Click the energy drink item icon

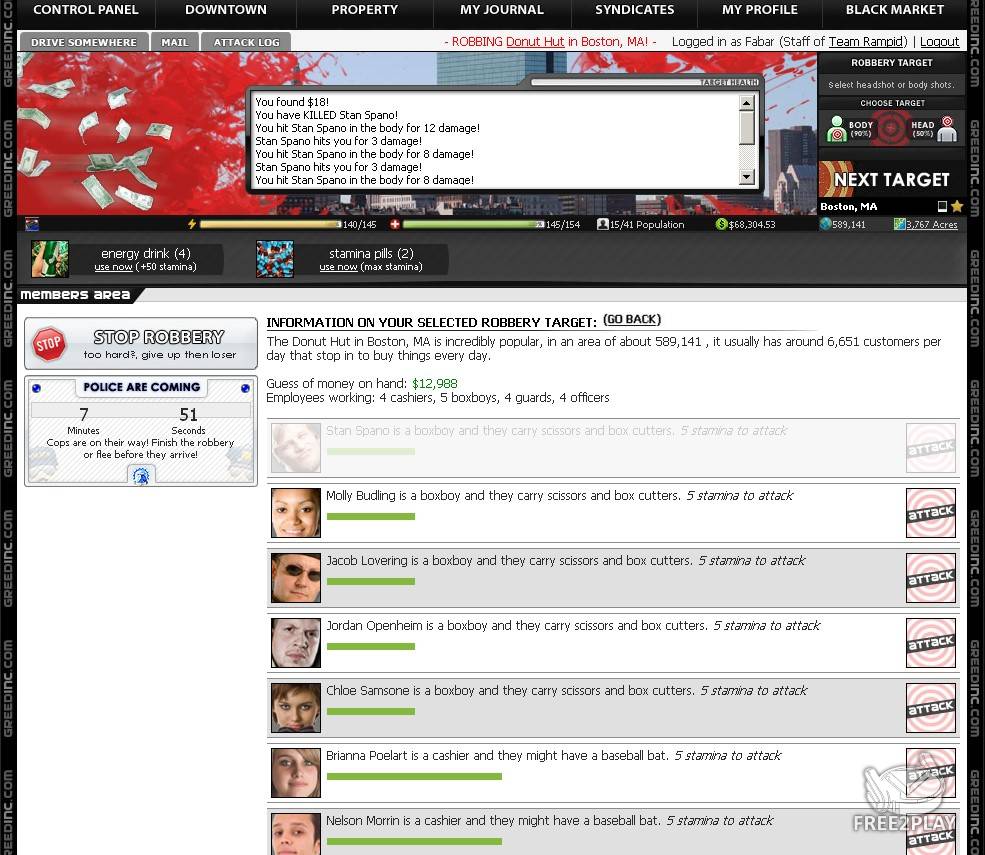click(x=49, y=259)
